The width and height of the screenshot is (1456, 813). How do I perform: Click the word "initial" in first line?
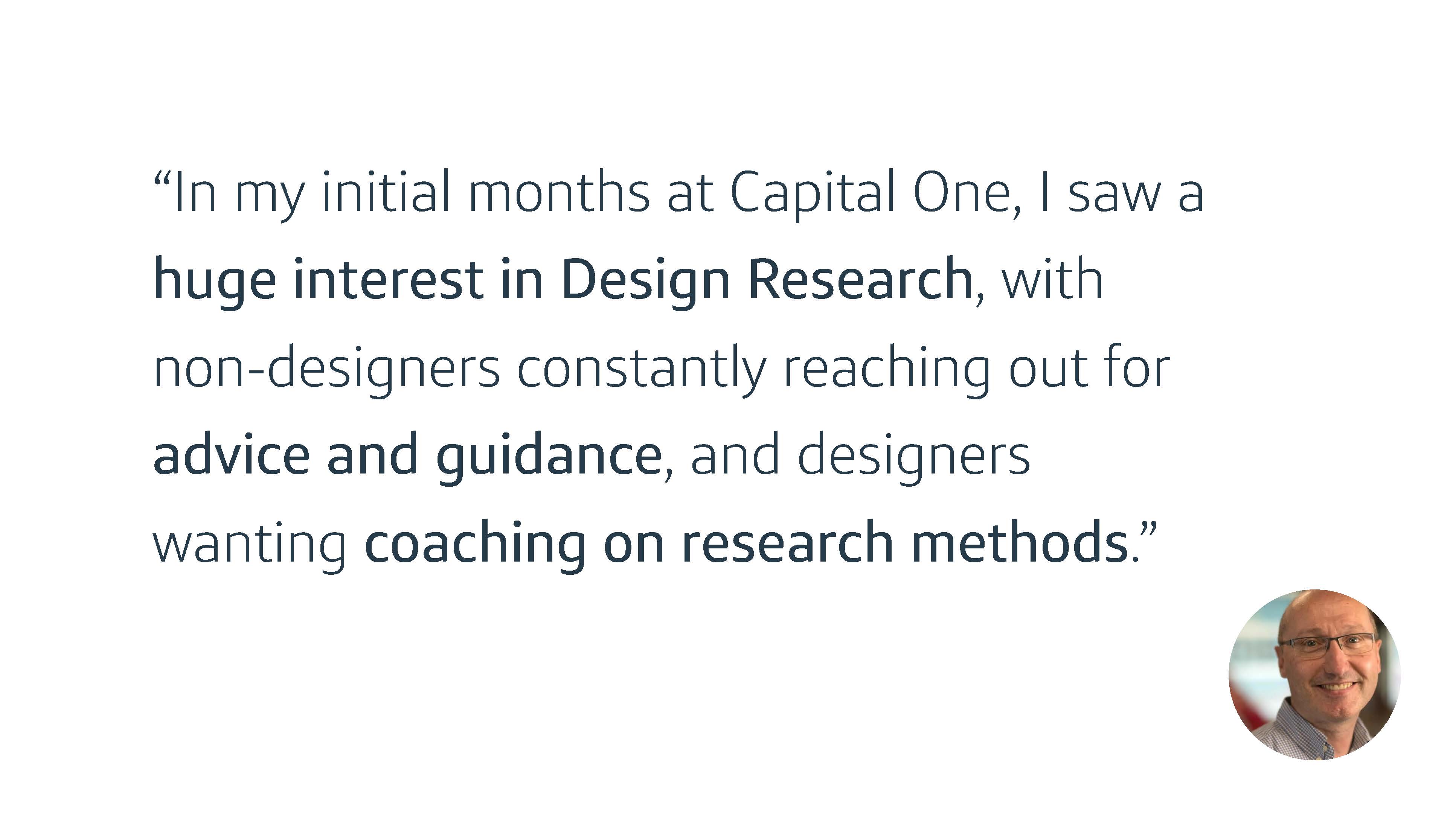pyautogui.click(x=386, y=192)
